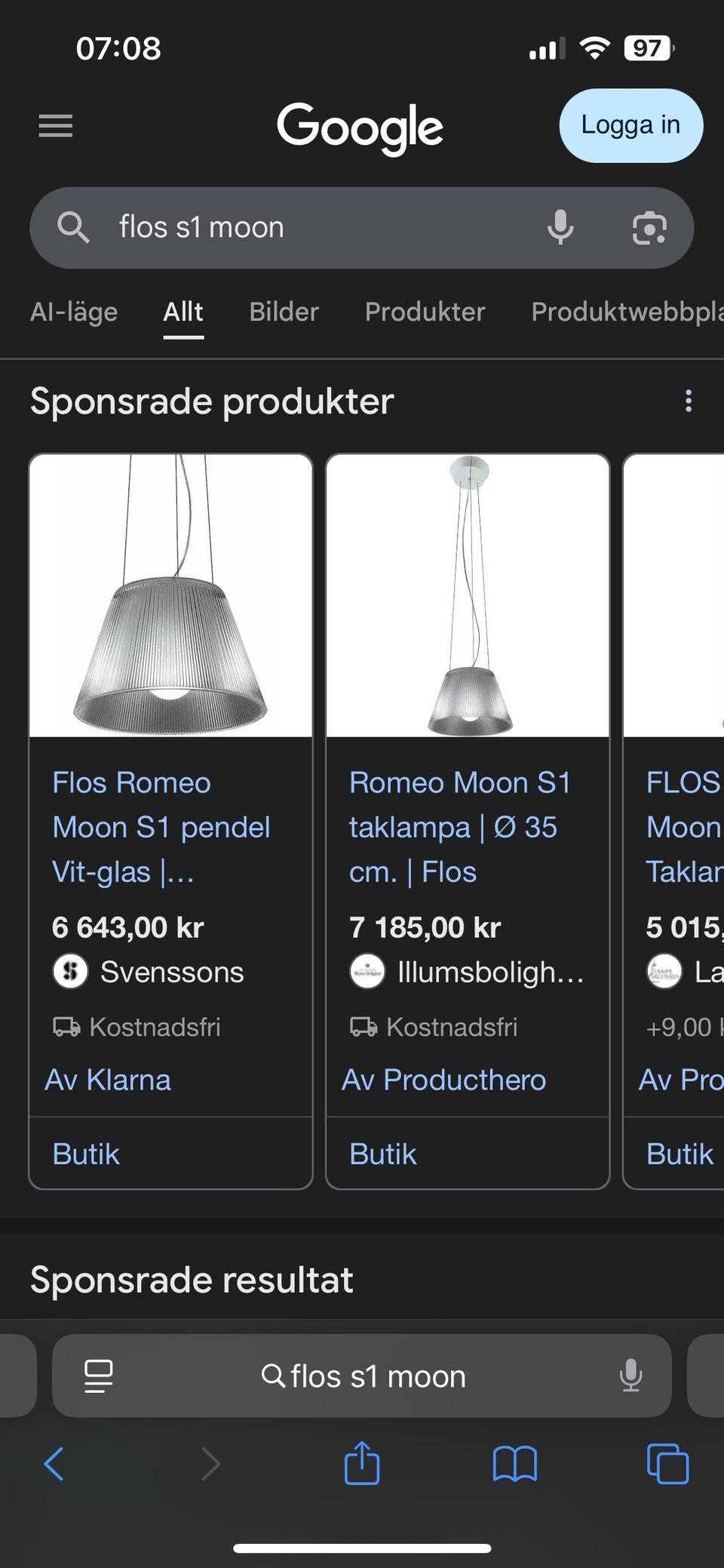
Task: Switch to the Bilder tab
Action: tap(284, 312)
